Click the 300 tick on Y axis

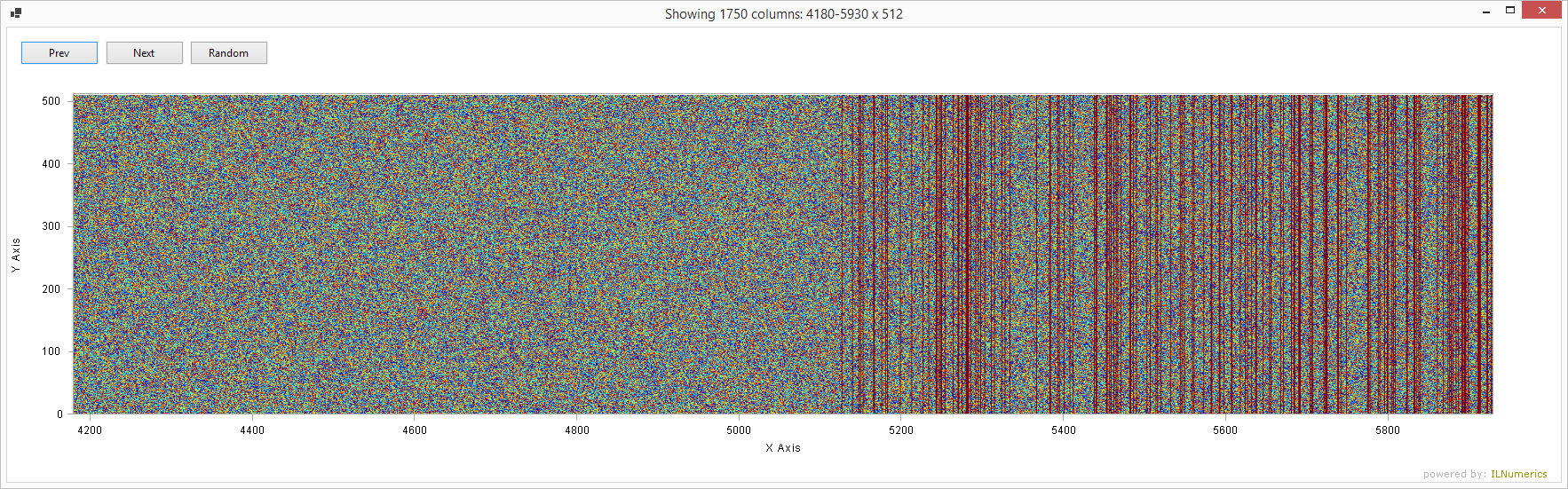click(x=51, y=226)
